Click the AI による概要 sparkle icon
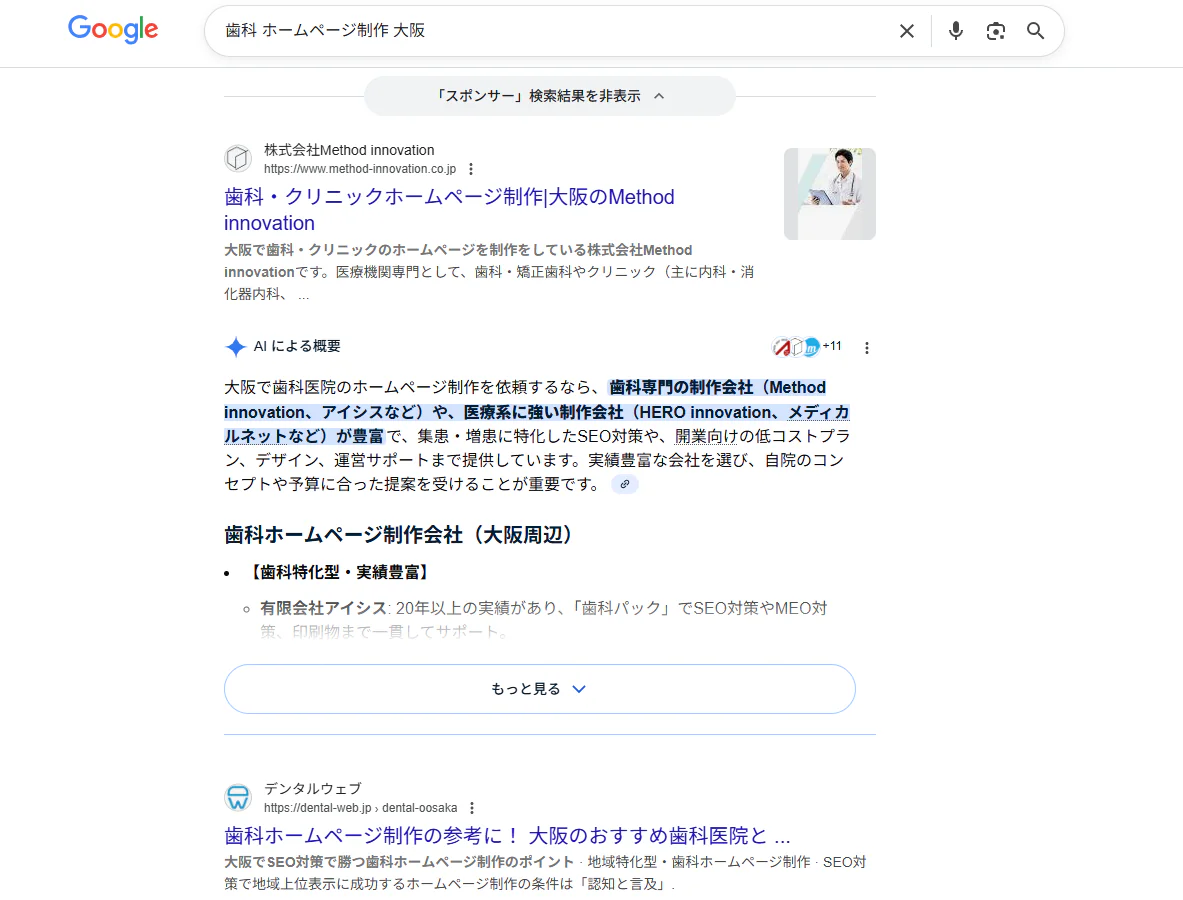The image size is (1183, 900). pos(235,347)
